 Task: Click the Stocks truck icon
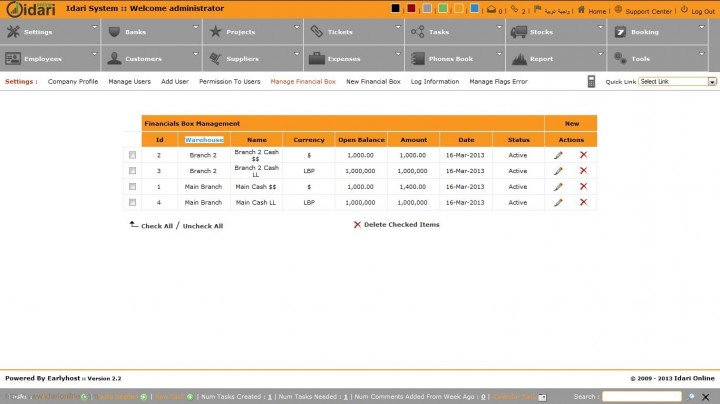(519, 32)
